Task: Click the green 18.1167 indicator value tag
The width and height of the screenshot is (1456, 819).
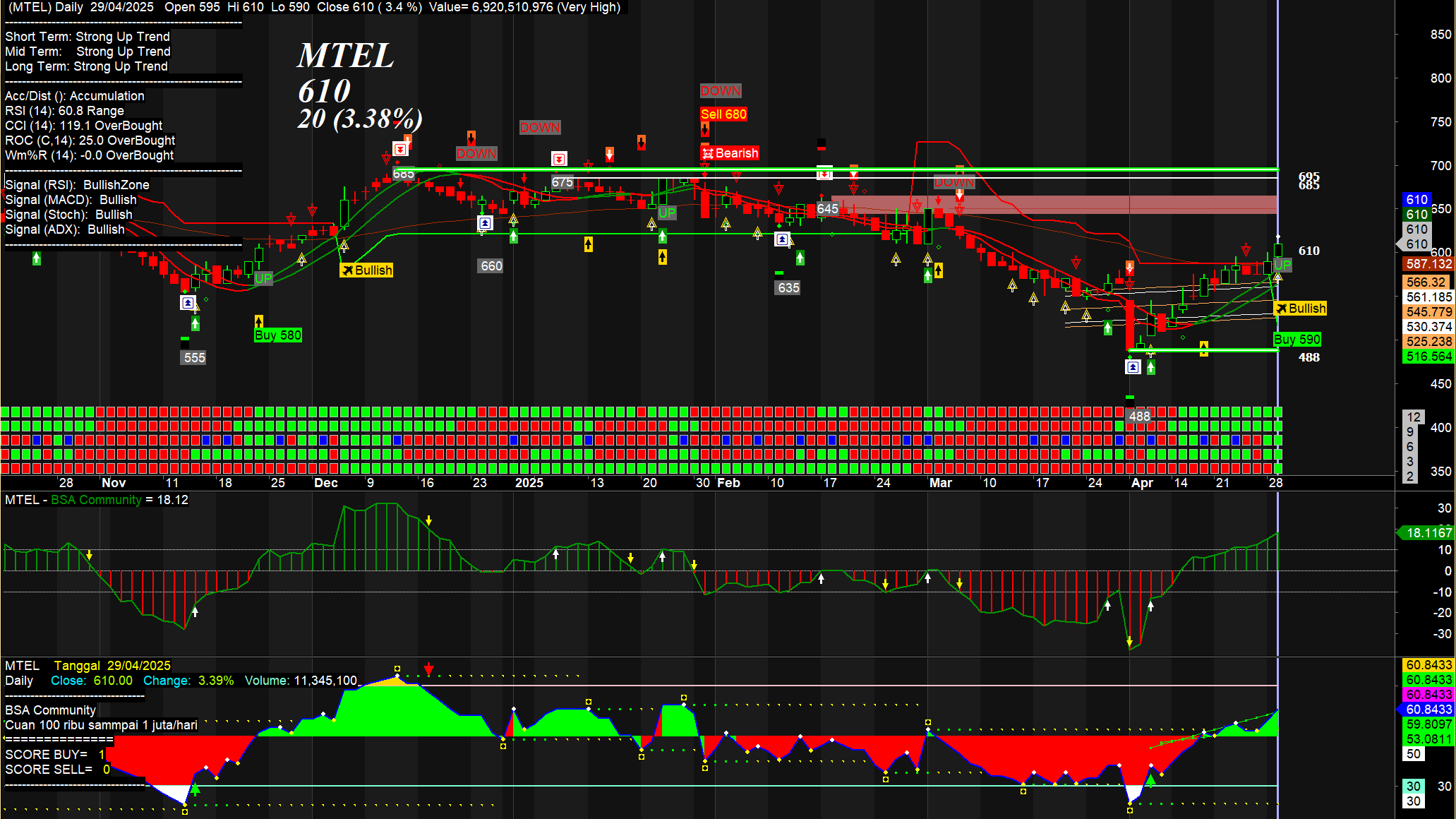Action: (1428, 533)
